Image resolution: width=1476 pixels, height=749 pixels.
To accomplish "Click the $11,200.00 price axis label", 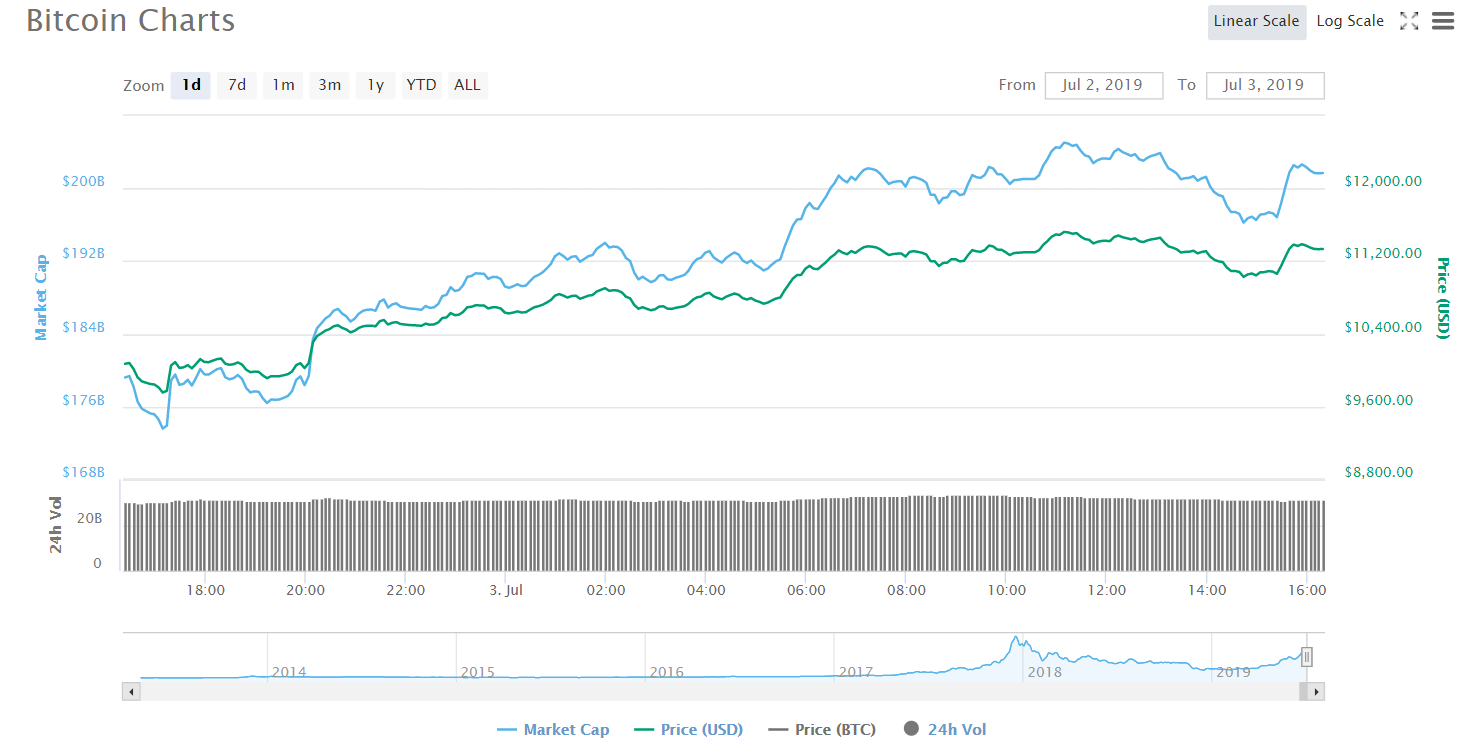I will (x=1383, y=253).
